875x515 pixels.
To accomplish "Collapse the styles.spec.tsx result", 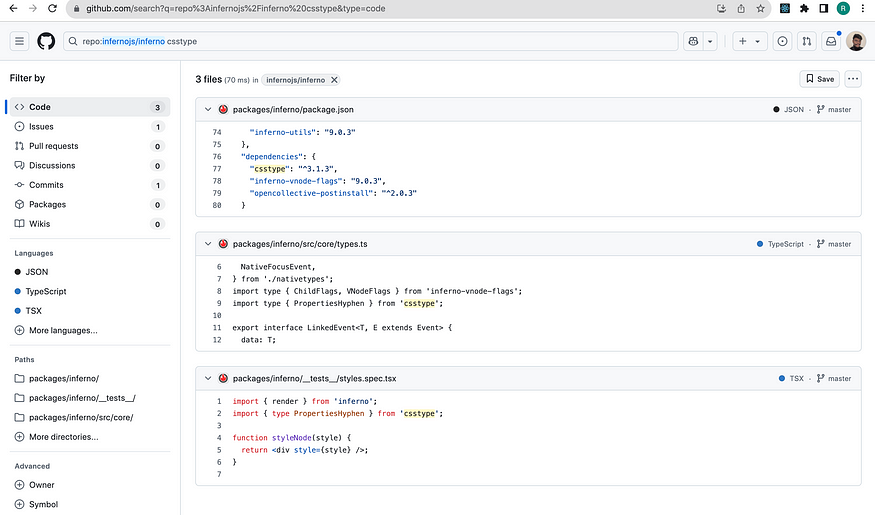I will [208, 378].
